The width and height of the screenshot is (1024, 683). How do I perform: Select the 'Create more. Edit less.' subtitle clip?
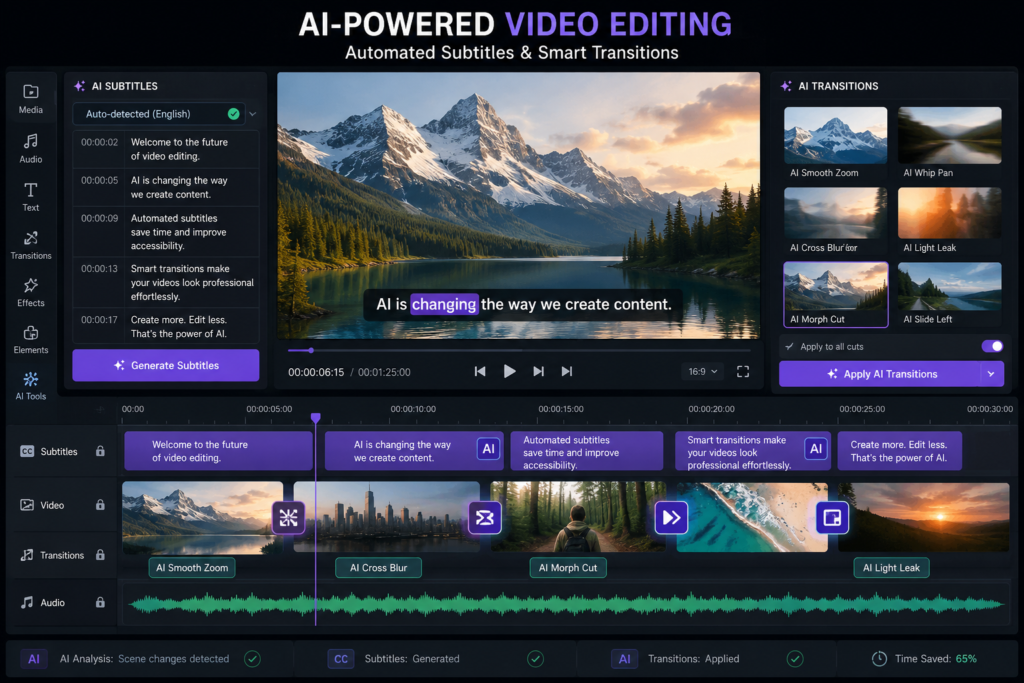click(900, 451)
